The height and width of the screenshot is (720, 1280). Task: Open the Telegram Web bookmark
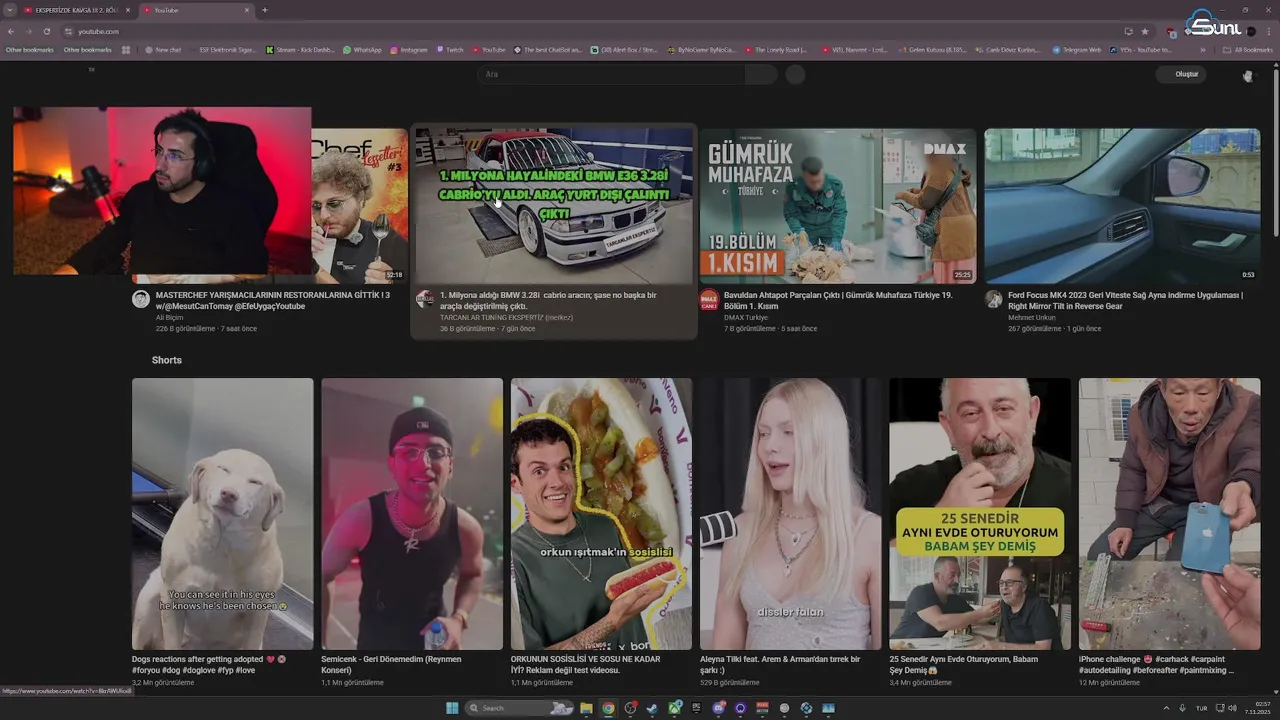click(x=1077, y=49)
